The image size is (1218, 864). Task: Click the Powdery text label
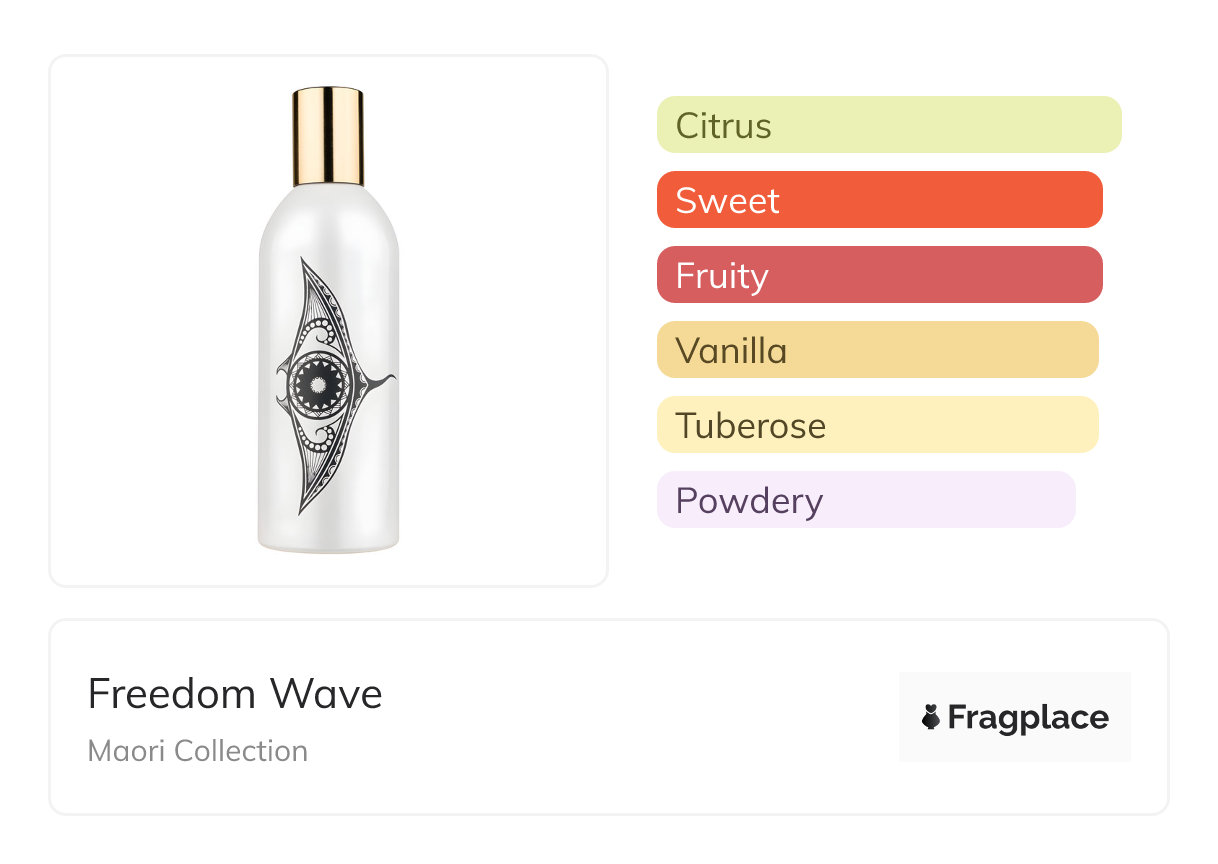pyautogui.click(x=749, y=500)
